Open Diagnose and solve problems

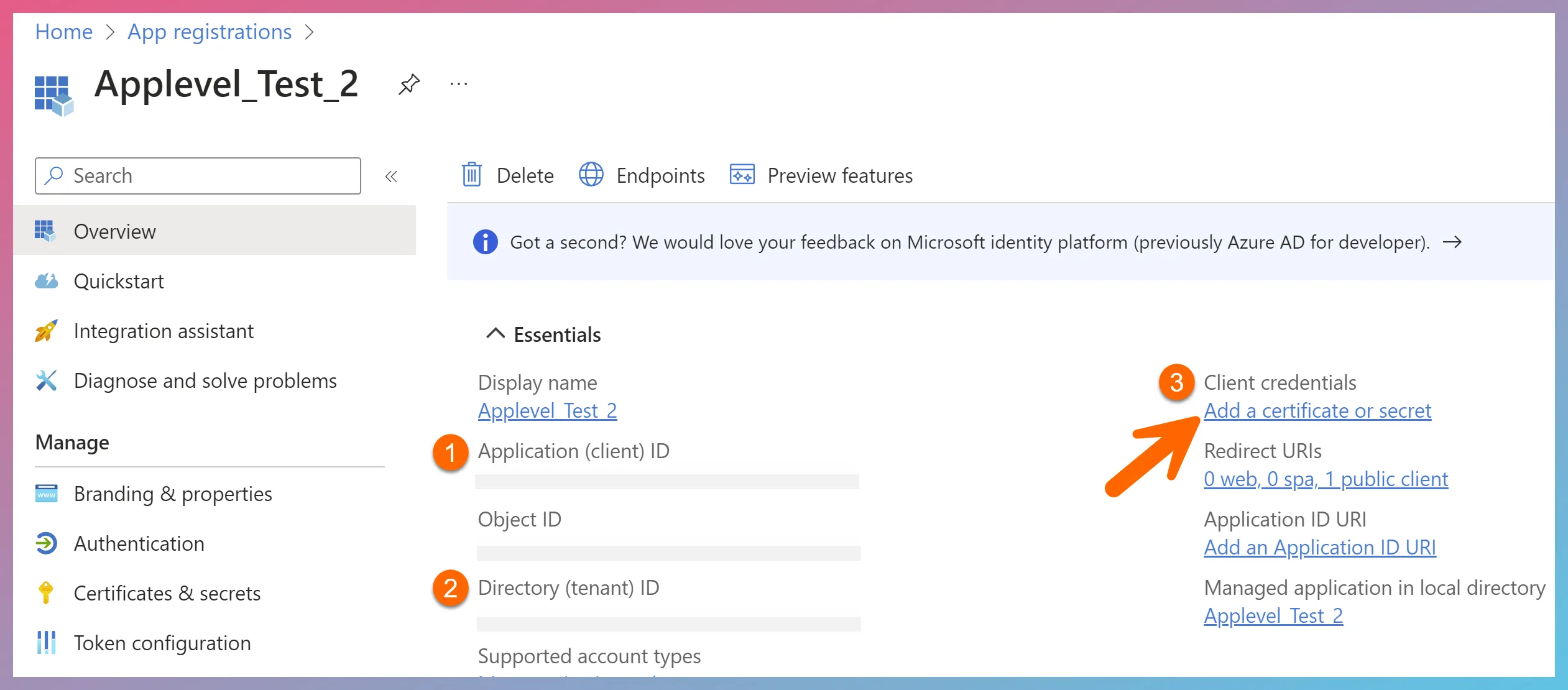(205, 381)
